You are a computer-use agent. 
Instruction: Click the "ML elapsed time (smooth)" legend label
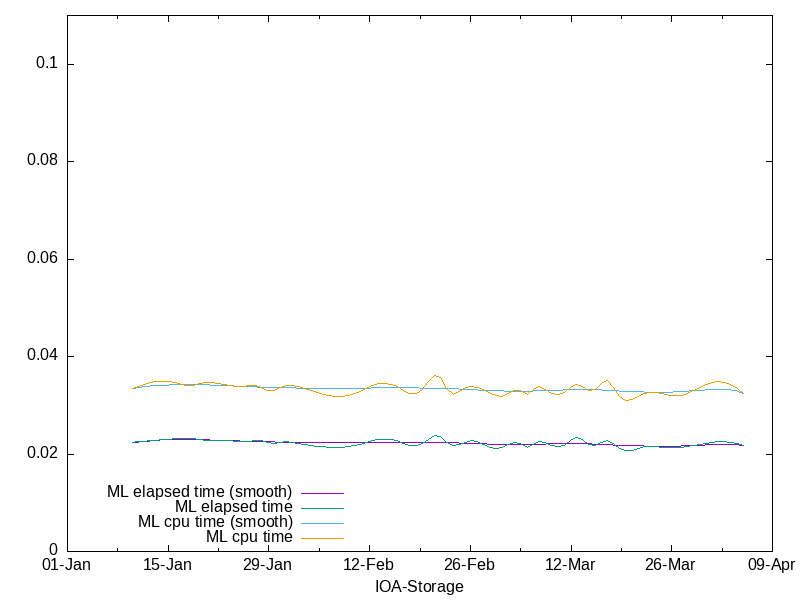tap(199, 492)
